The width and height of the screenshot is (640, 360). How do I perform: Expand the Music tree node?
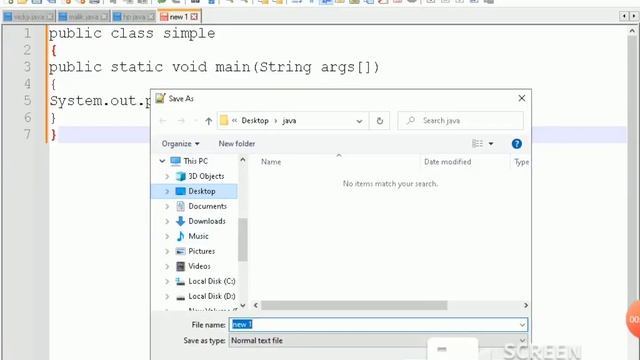coord(167,236)
